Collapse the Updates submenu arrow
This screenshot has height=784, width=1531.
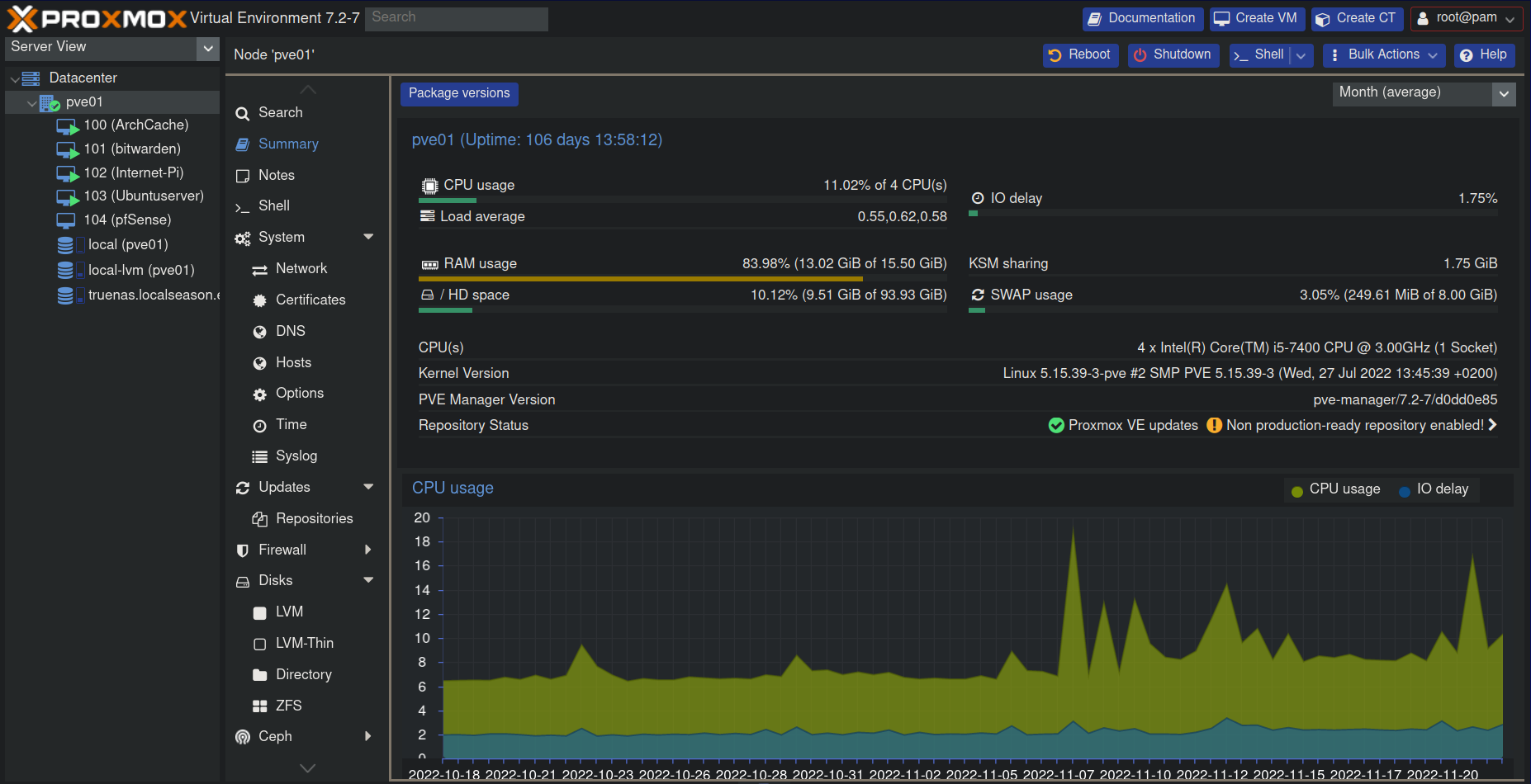pyautogui.click(x=368, y=488)
